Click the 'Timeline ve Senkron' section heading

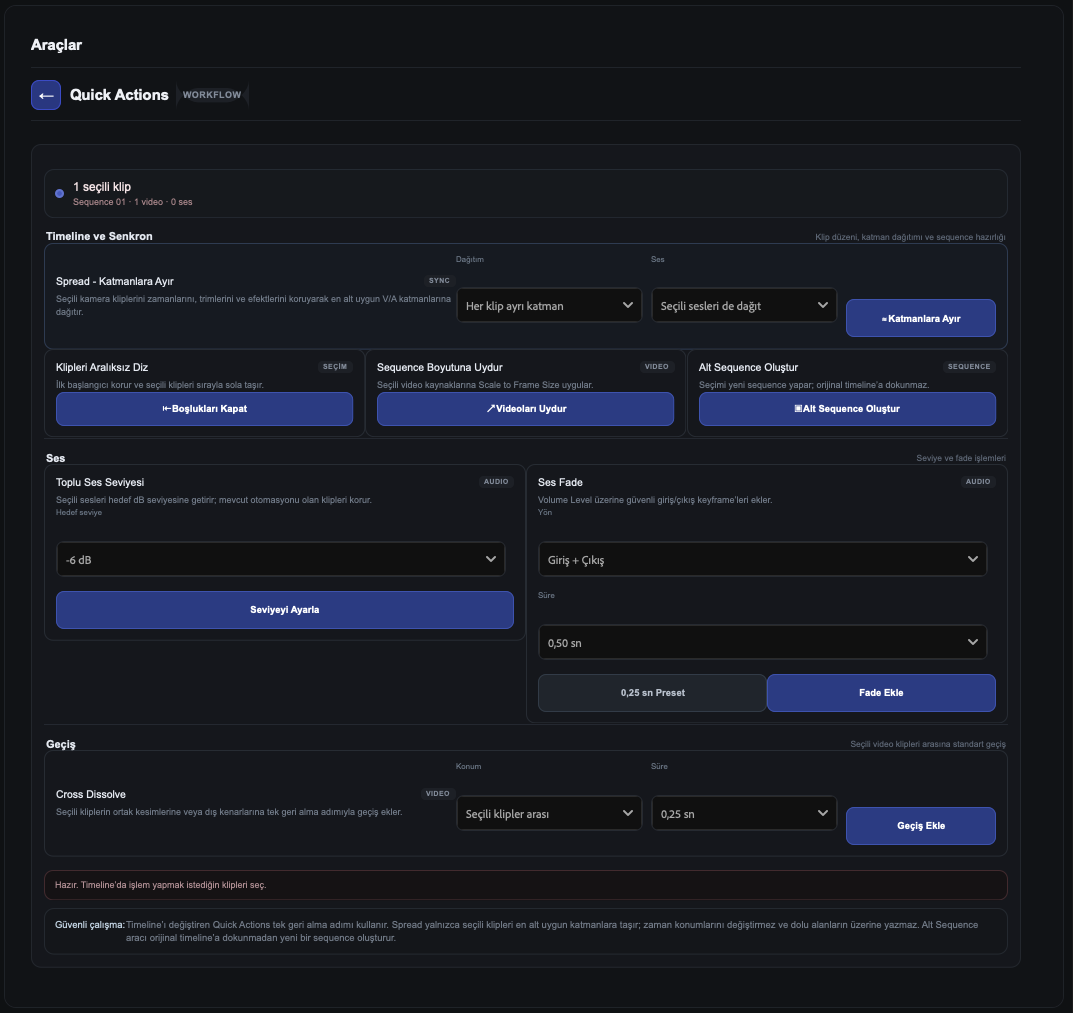pyautogui.click(x=99, y=236)
